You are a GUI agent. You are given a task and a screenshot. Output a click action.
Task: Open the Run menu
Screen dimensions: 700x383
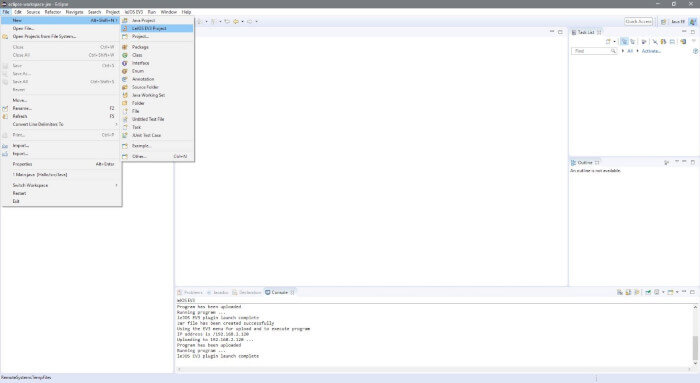pos(152,12)
